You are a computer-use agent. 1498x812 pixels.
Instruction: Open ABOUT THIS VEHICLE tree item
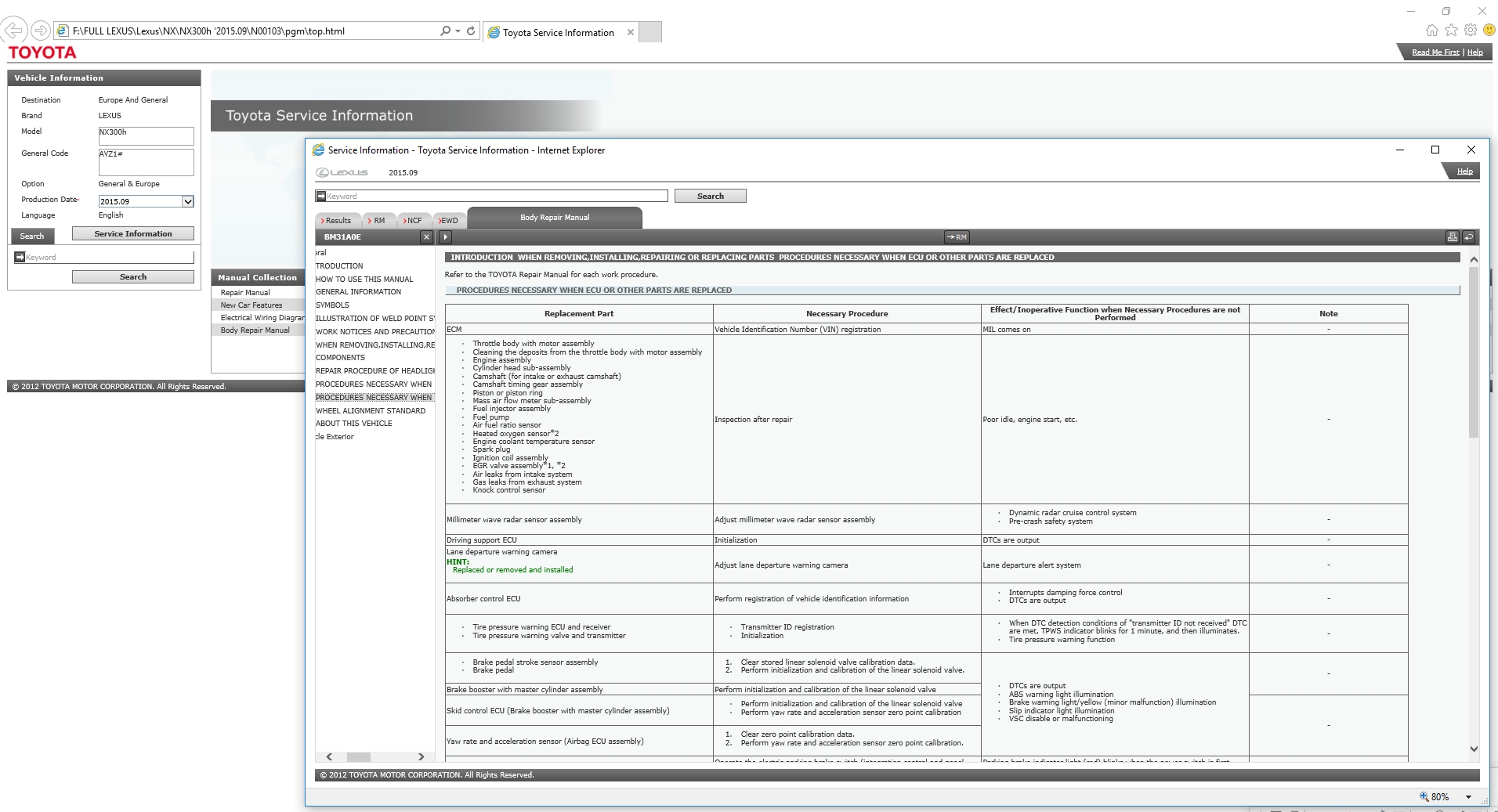point(353,424)
